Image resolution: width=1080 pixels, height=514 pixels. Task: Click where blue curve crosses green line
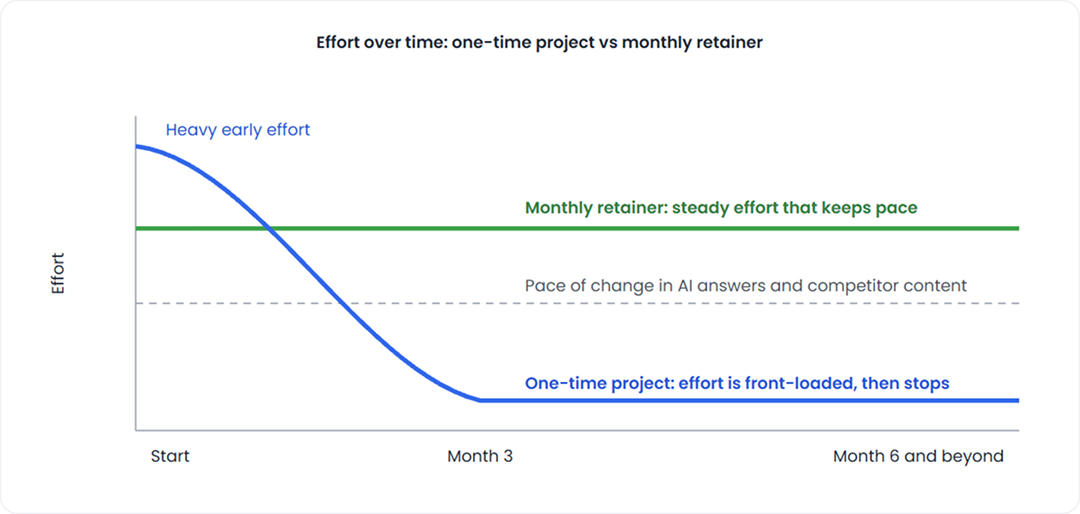[x=269, y=228]
